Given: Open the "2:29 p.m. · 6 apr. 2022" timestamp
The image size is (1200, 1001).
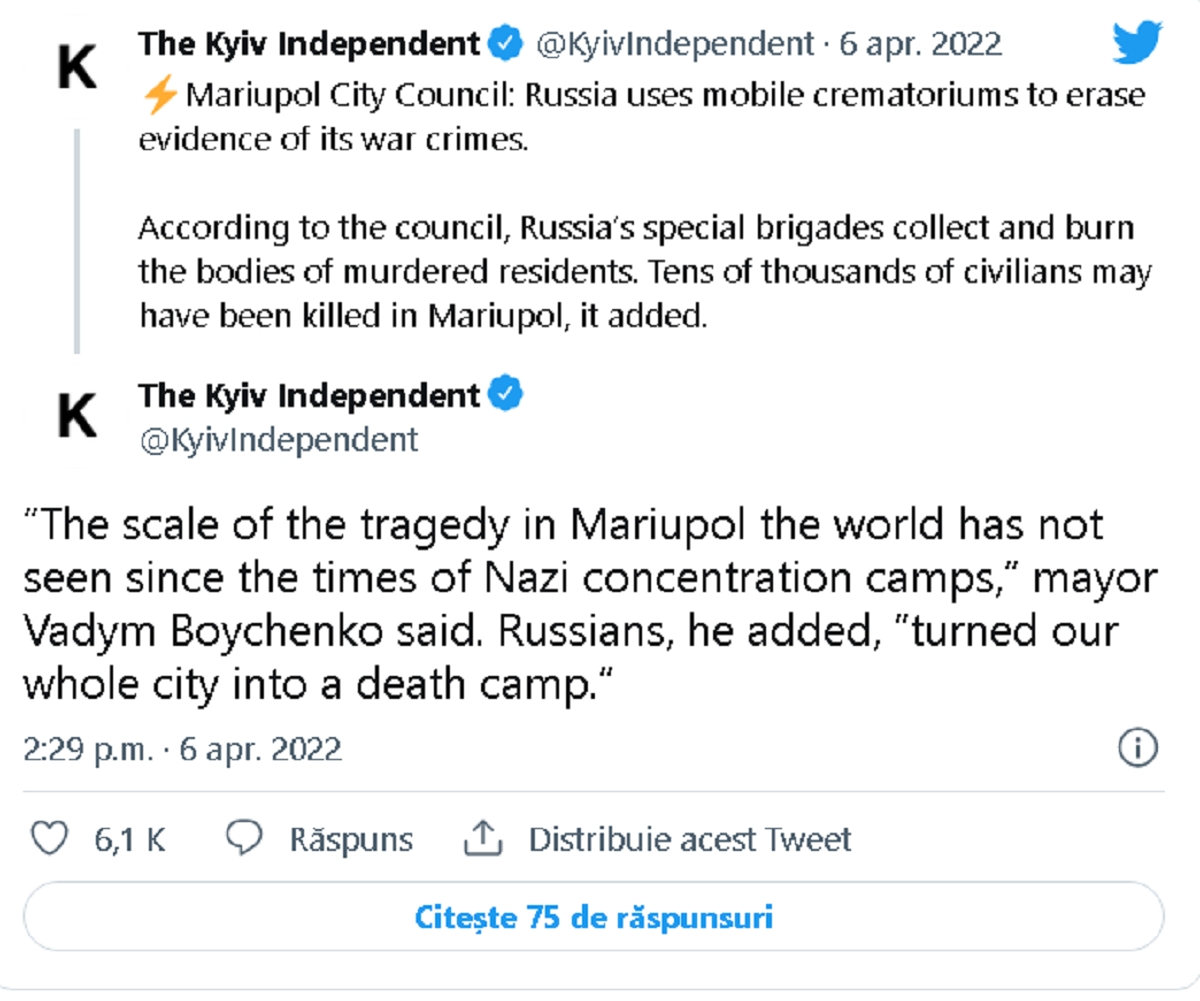Looking at the screenshot, I should point(182,749).
